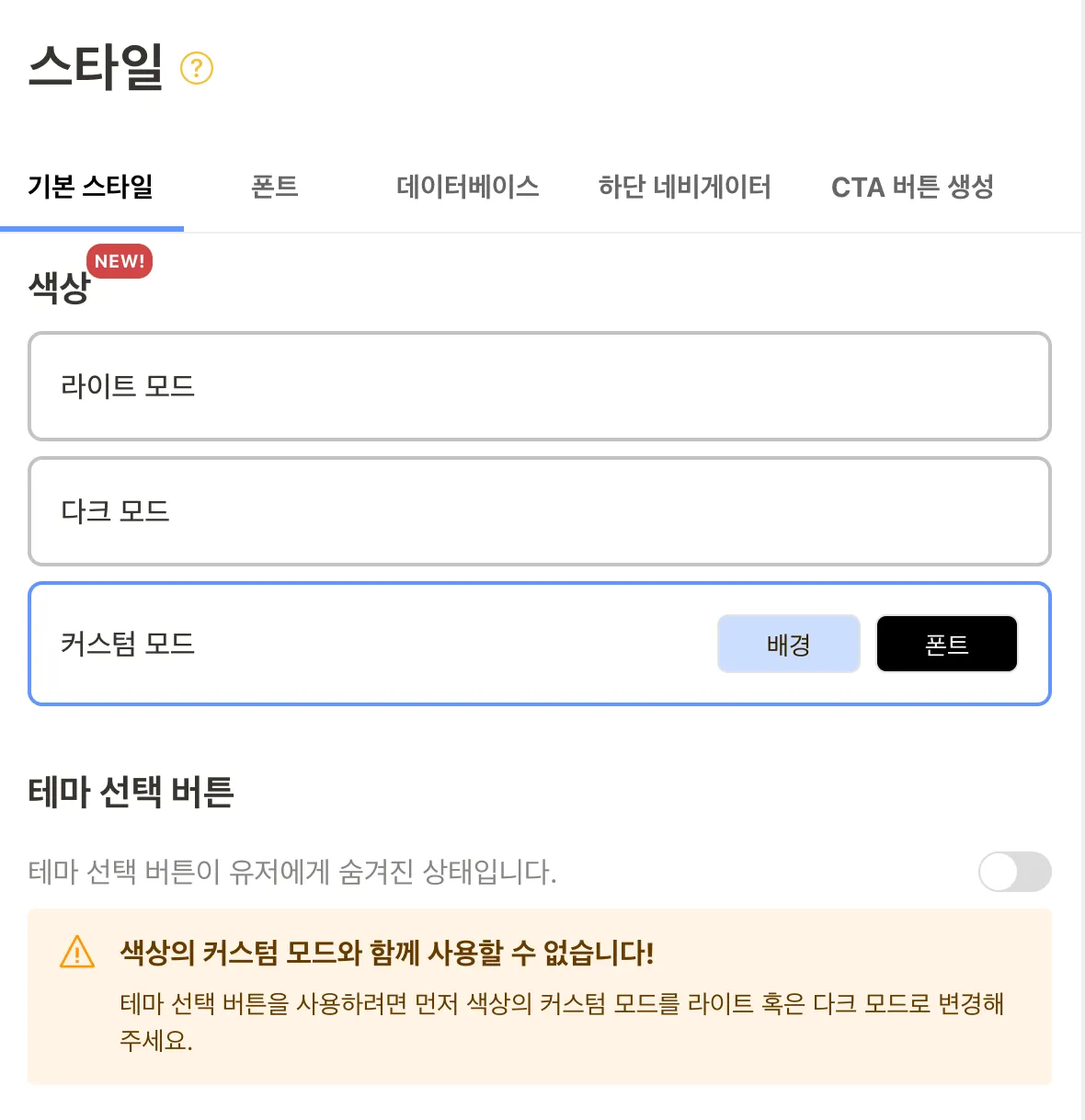Open the 하단 네비게이터 tab
The width and height of the screenshot is (1085, 1120).
click(684, 188)
